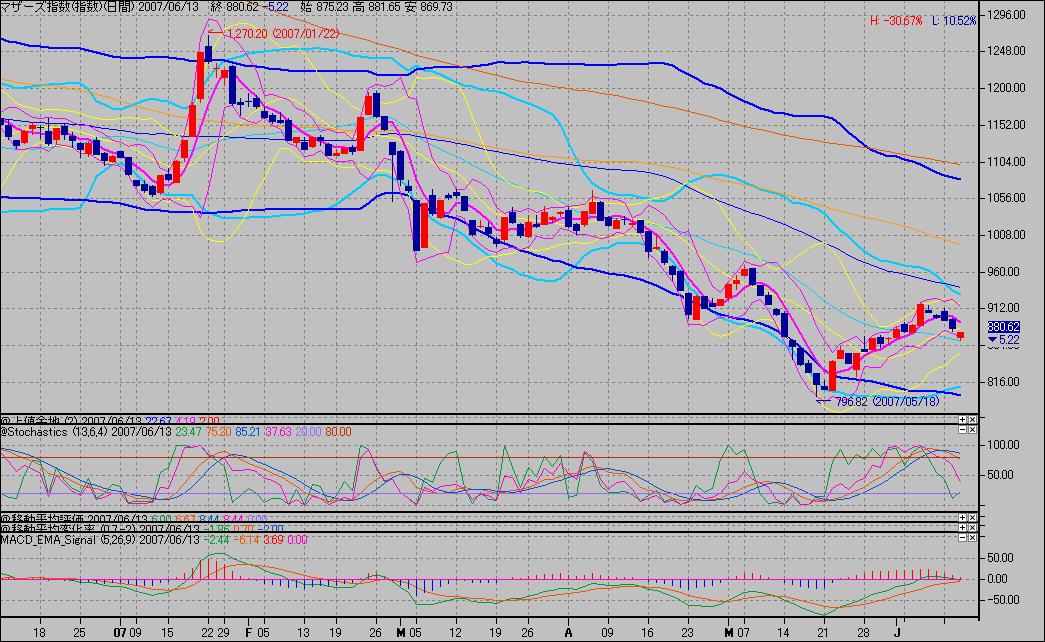The width and height of the screenshot is (1045, 642).
Task: Close the Stochastics indicator panel
Action: (x=973, y=429)
